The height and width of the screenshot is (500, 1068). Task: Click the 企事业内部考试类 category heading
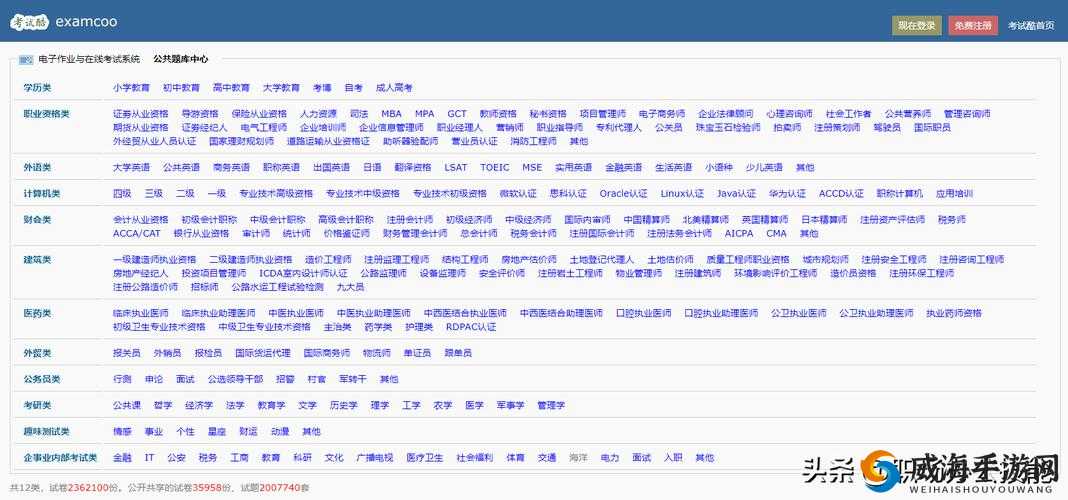[61, 458]
